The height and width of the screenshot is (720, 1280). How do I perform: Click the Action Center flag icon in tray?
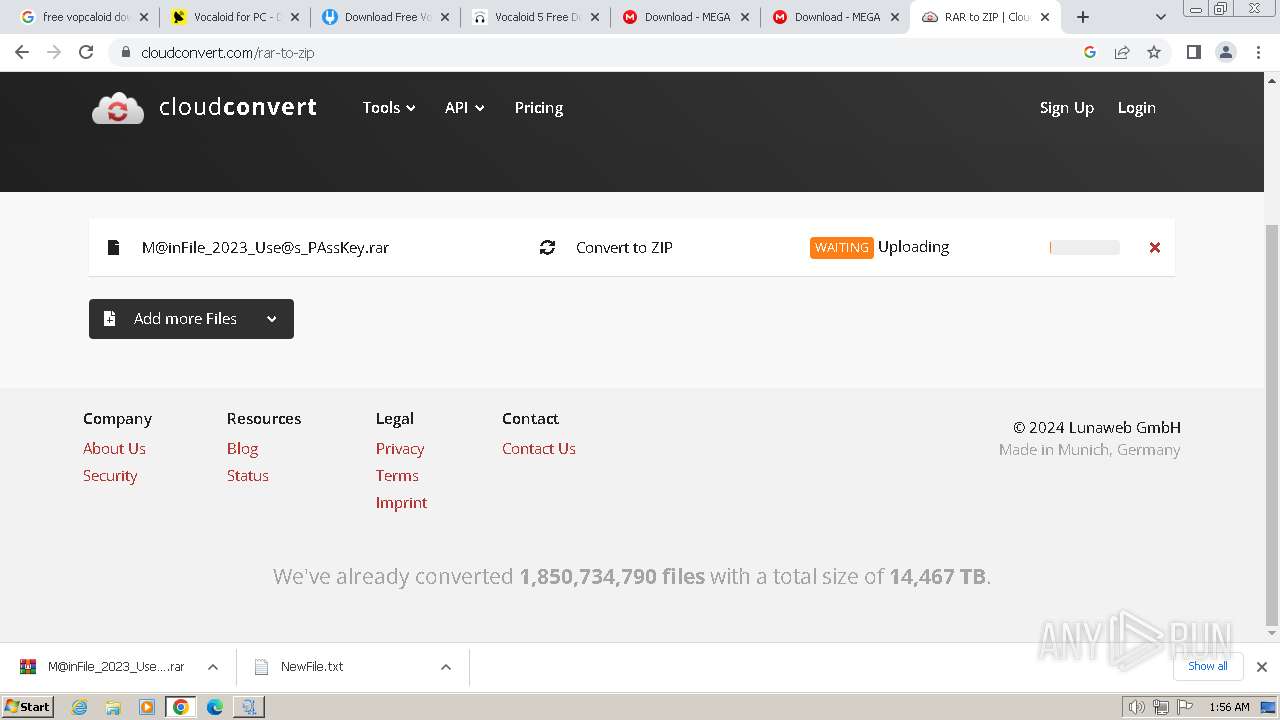tap(1184, 707)
